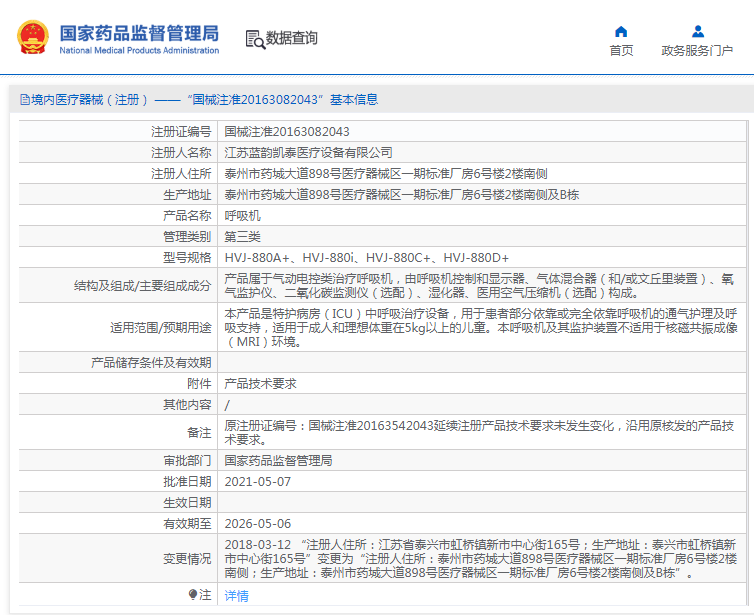Click the product name 呼吸机 cell

pyautogui.click(x=242, y=215)
